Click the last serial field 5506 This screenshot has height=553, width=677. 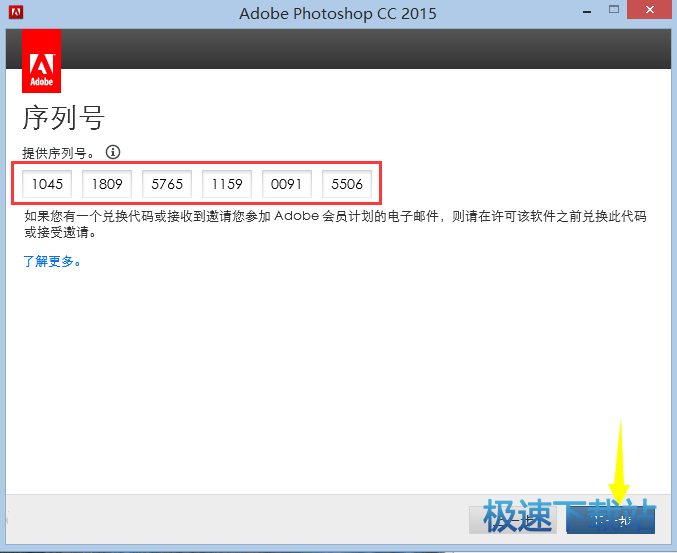[347, 184]
